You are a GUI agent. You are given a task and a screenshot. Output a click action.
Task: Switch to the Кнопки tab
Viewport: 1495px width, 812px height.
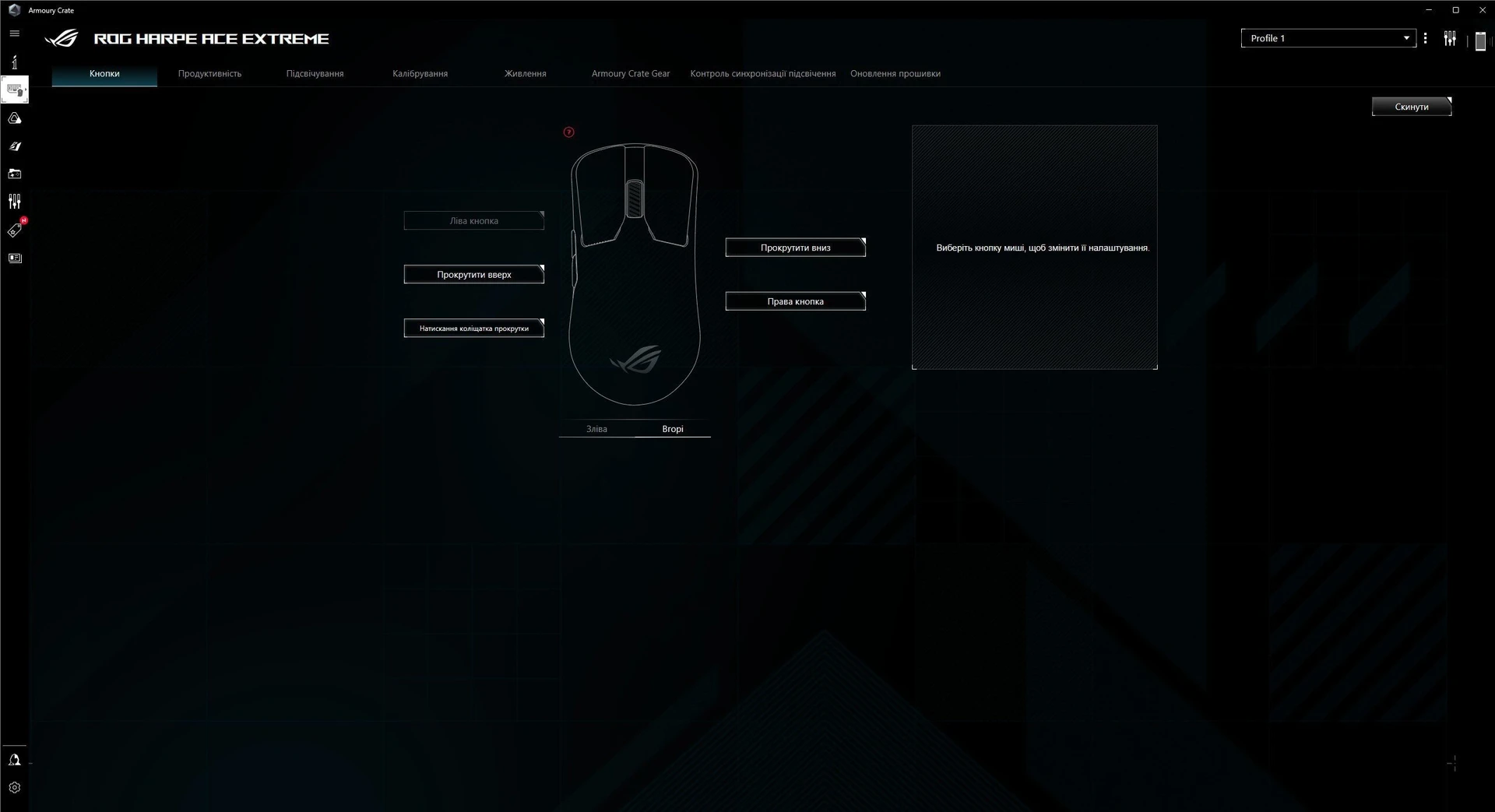[104, 74]
